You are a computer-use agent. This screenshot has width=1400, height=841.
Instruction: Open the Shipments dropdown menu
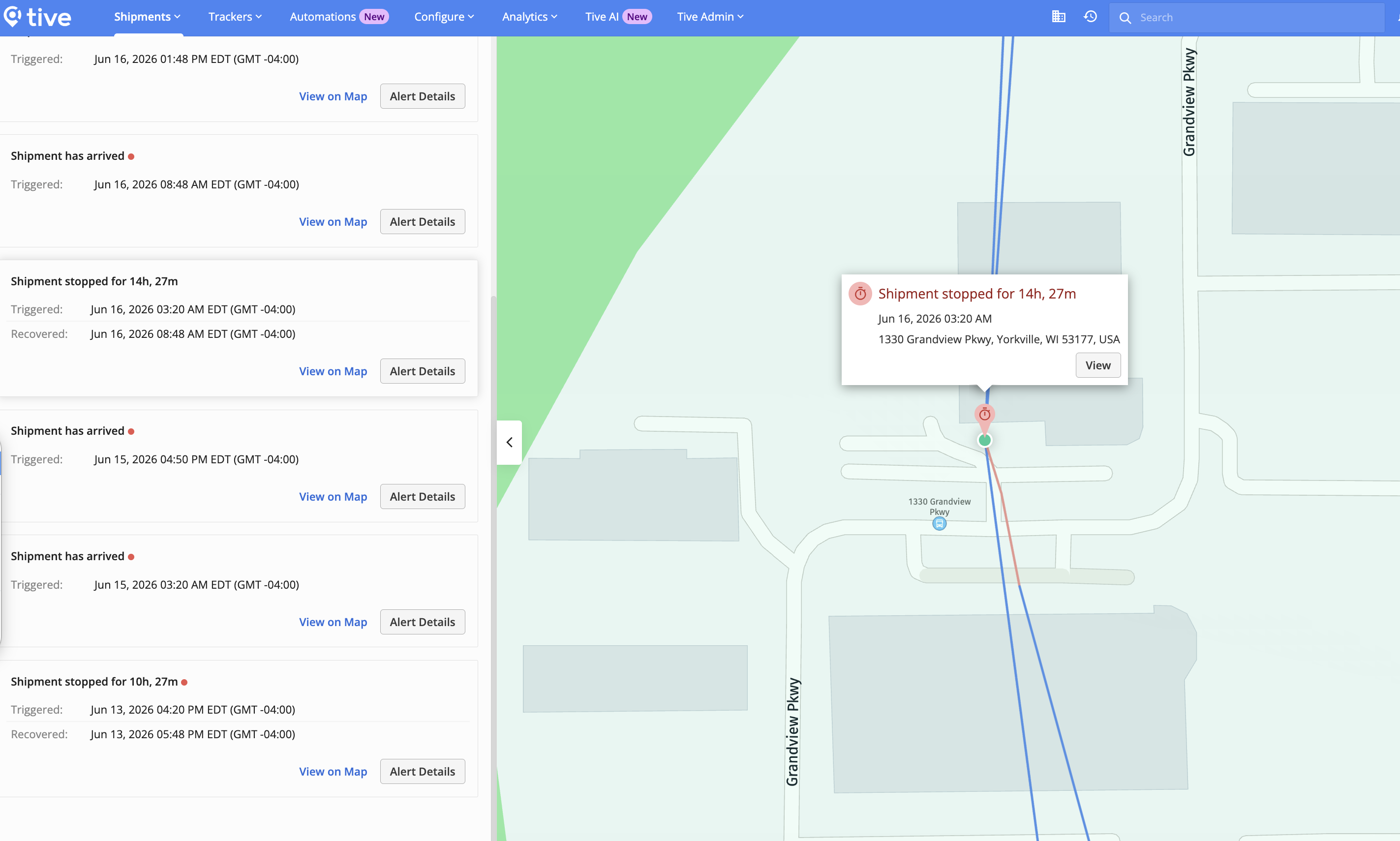pos(148,17)
